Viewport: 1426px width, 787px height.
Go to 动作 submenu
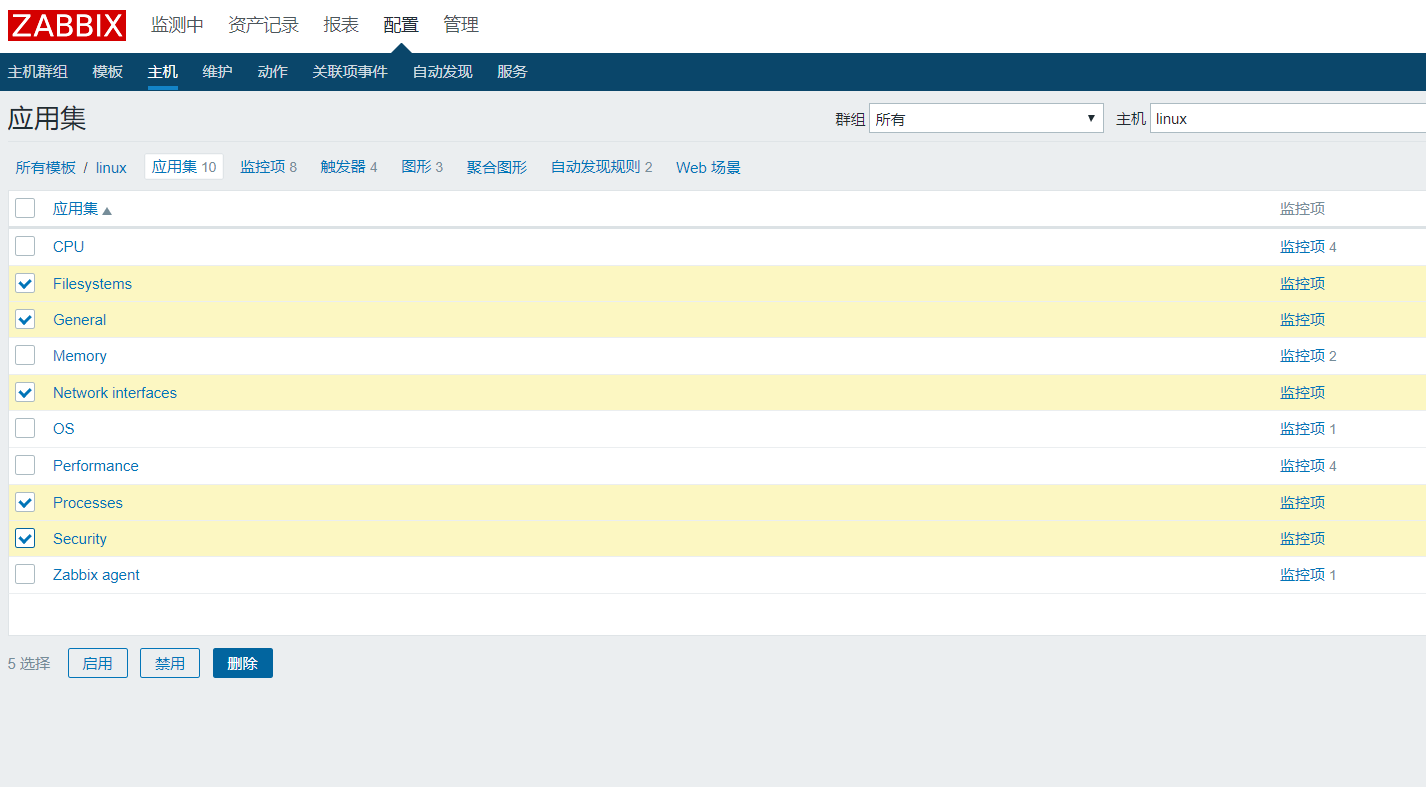[x=272, y=72]
